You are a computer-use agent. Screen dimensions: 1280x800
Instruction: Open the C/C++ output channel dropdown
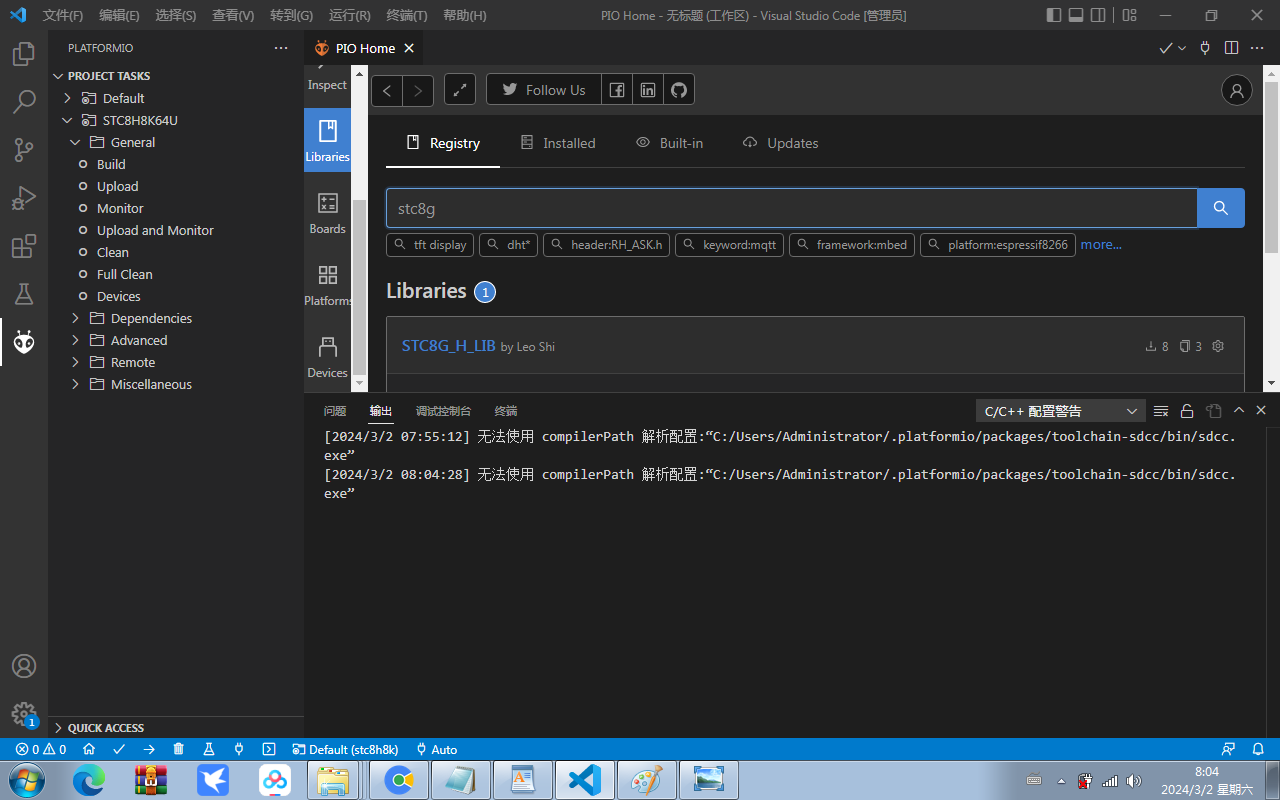[x=1060, y=411]
